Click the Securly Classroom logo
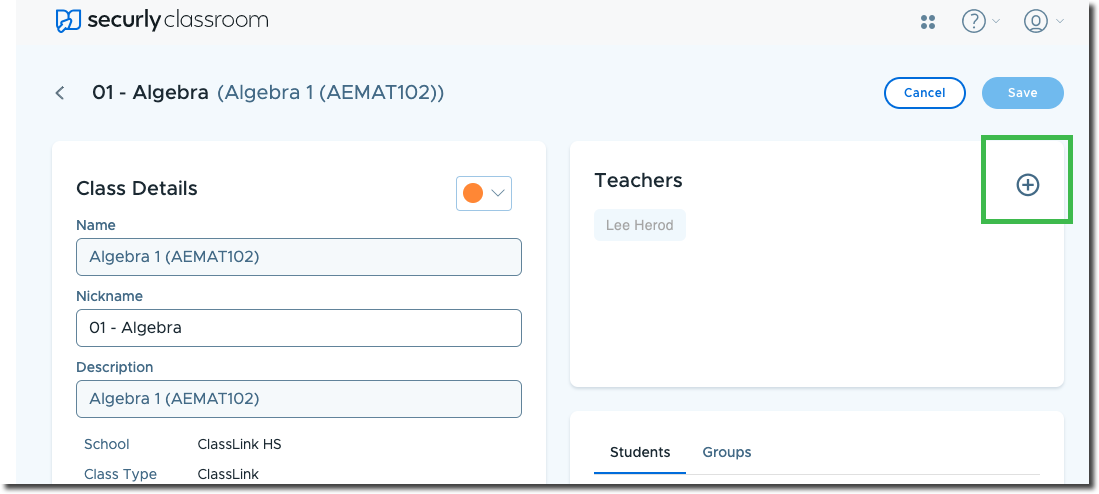The height and width of the screenshot is (494, 1099). (x=162, y=20)
